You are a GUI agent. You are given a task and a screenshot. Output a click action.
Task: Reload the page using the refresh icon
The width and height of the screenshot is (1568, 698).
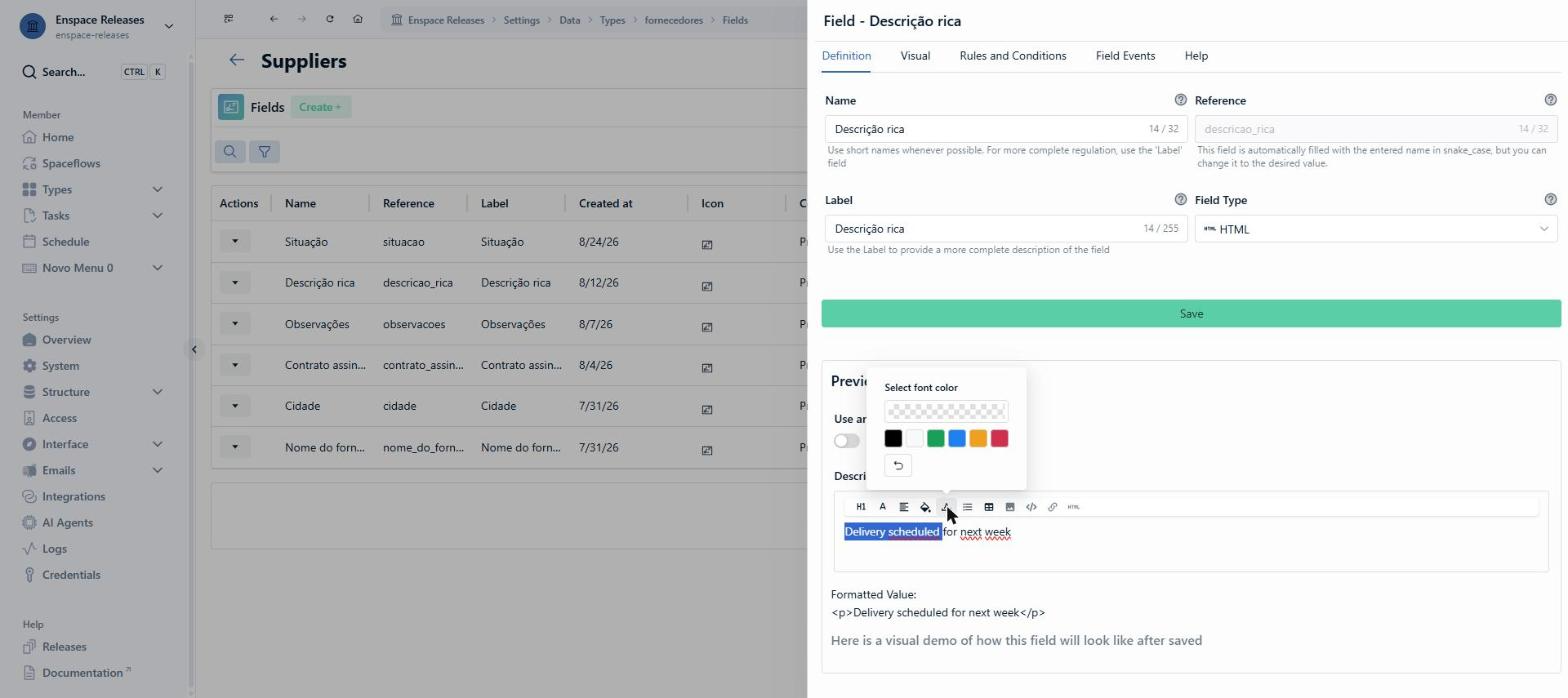[330, 19]
